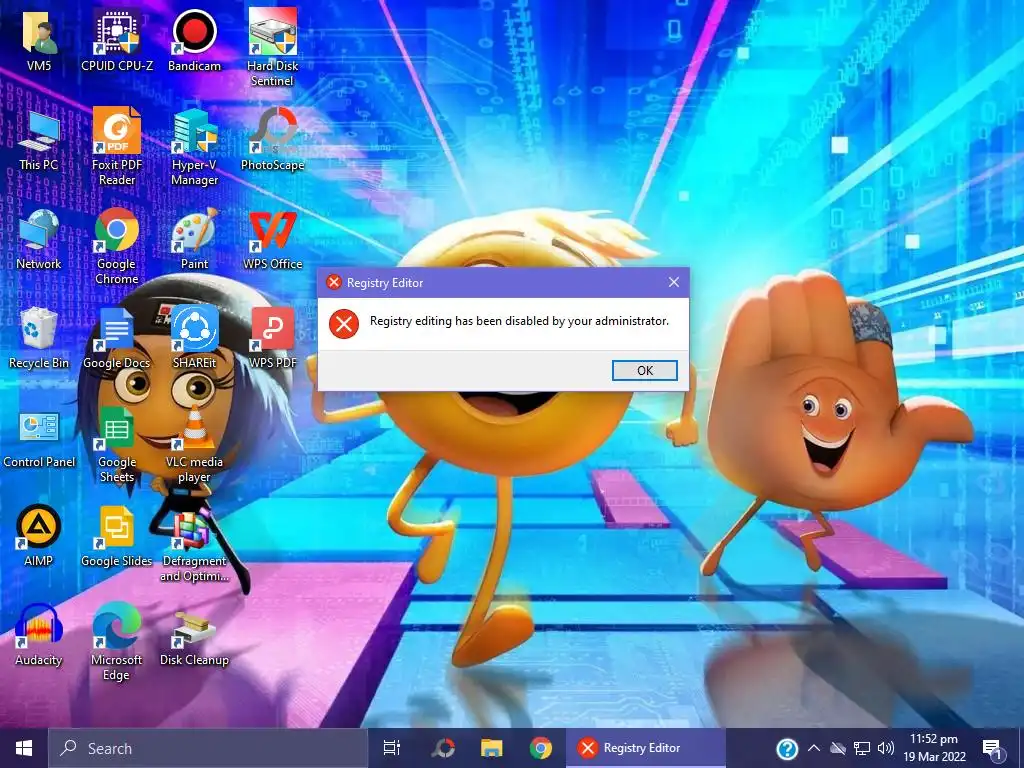Screen dimensions: 1024x768
Task: Select VLC media player icon
Action: tap(194, 445)
